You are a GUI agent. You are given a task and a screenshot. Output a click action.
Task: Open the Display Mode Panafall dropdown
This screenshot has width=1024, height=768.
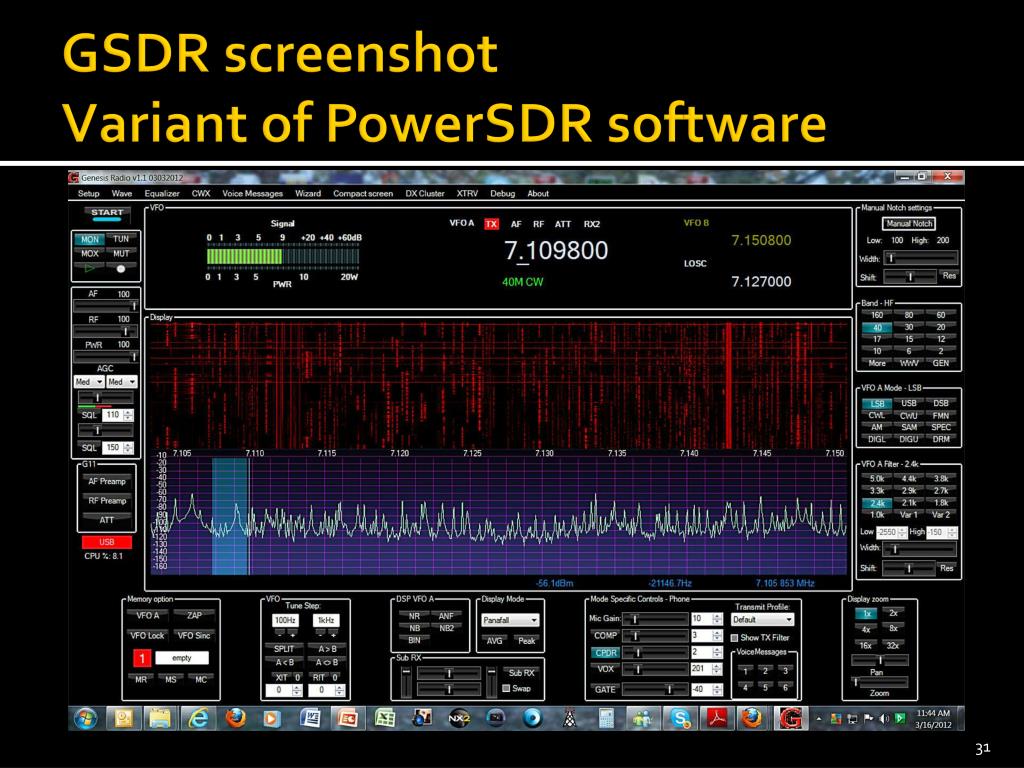pos(510,620)
